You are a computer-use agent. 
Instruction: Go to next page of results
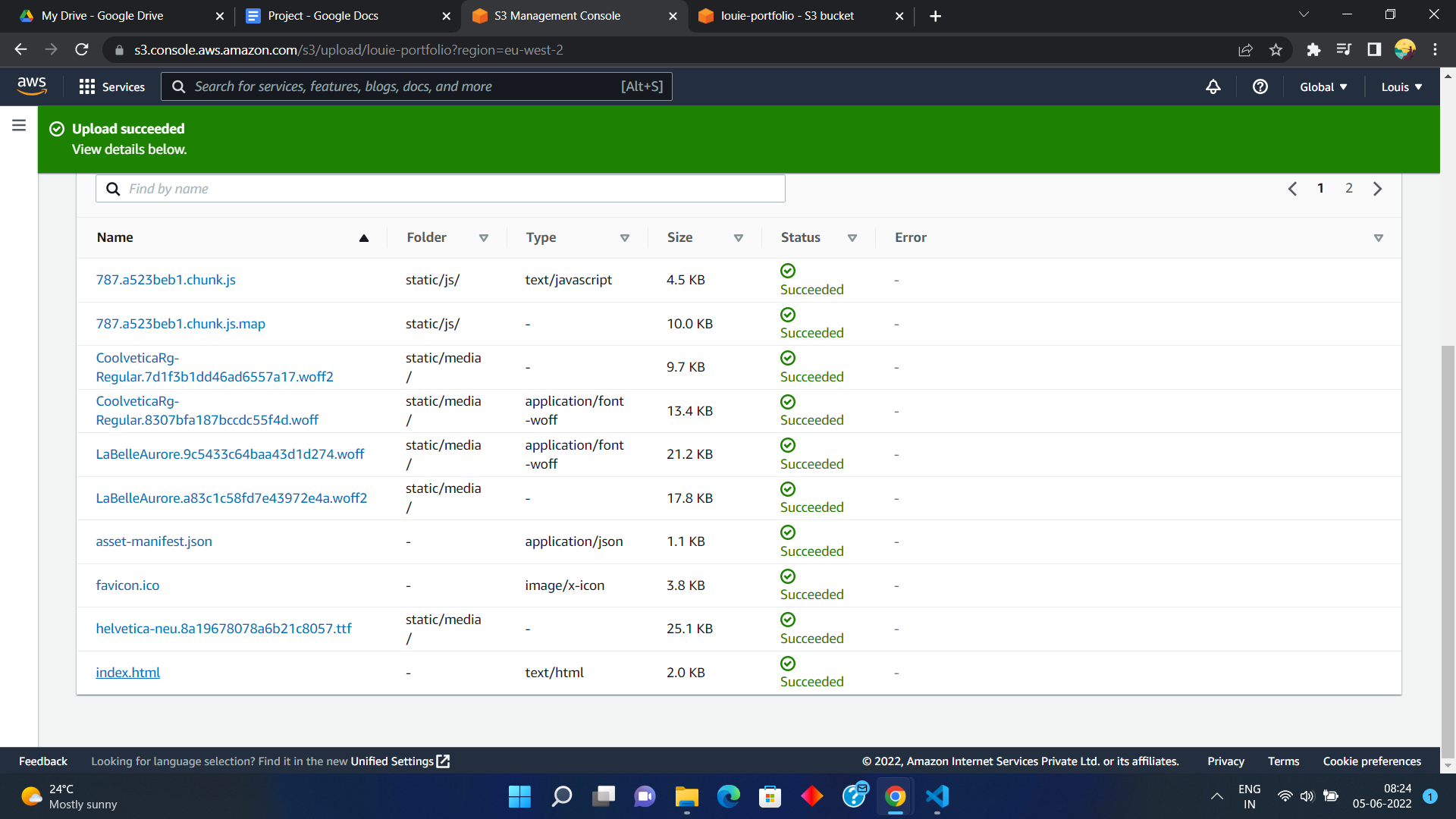click(1377, 189)
